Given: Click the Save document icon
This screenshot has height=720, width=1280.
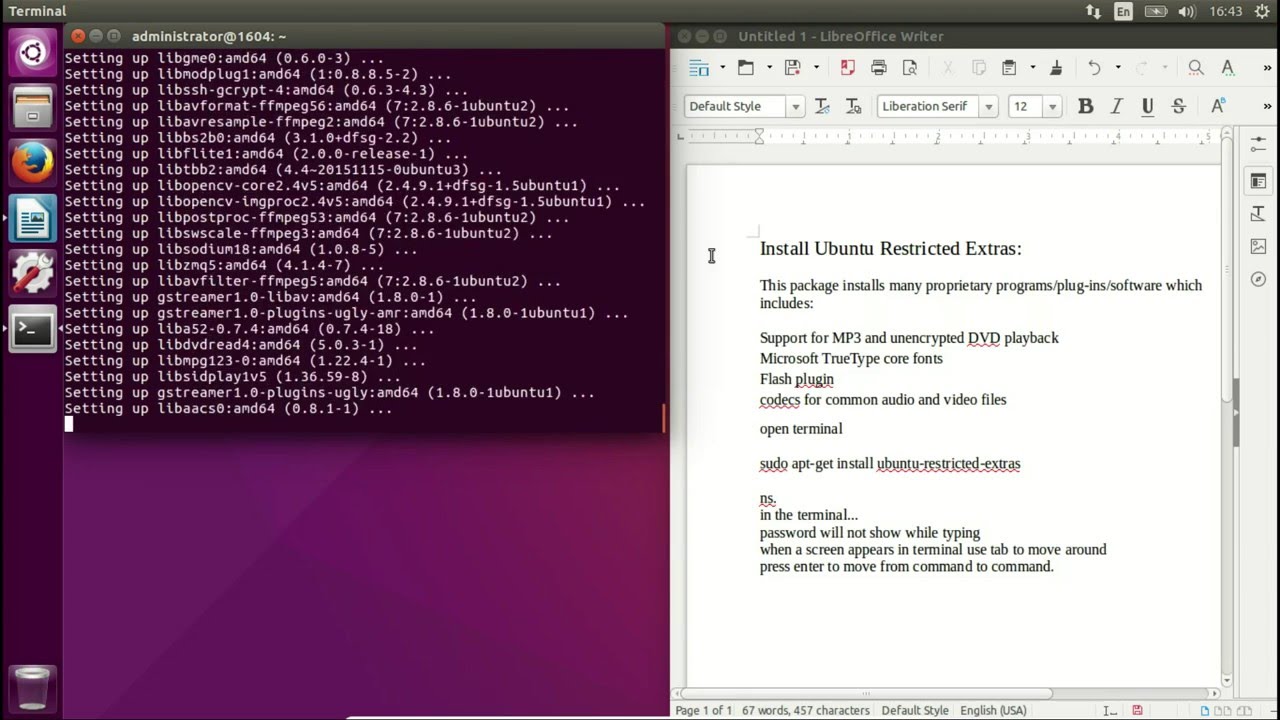Looking at the screenshot, I should tap(793, 68).
